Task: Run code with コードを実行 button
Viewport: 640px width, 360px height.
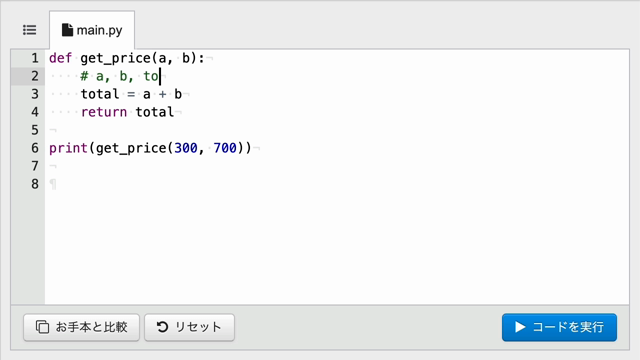Action: pyautogui.click(x=559, y=327)
